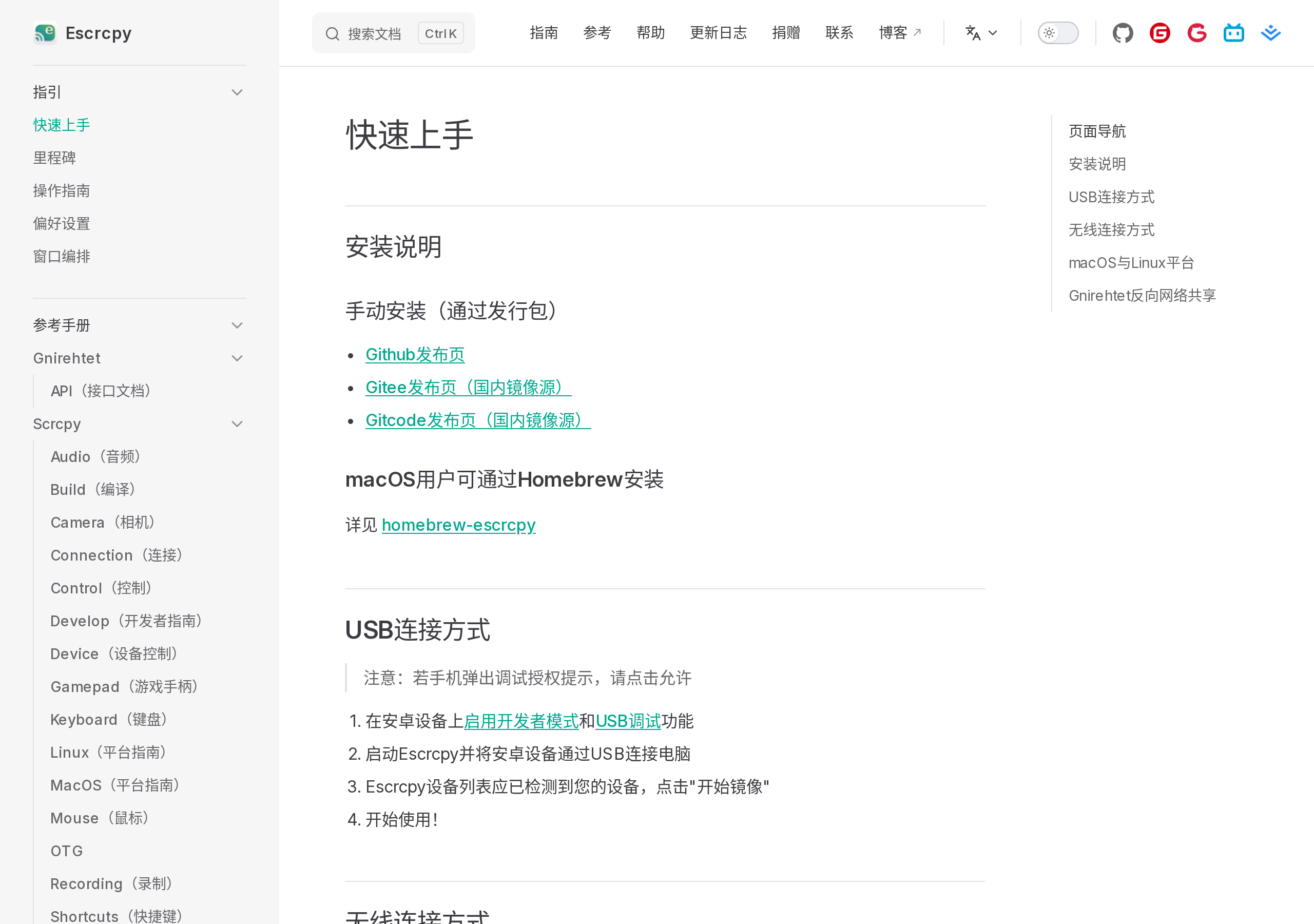Viewport: 1314px width, 924px height.
Task: Open Recording（录制）sidebar item
Action: (111, 884)
